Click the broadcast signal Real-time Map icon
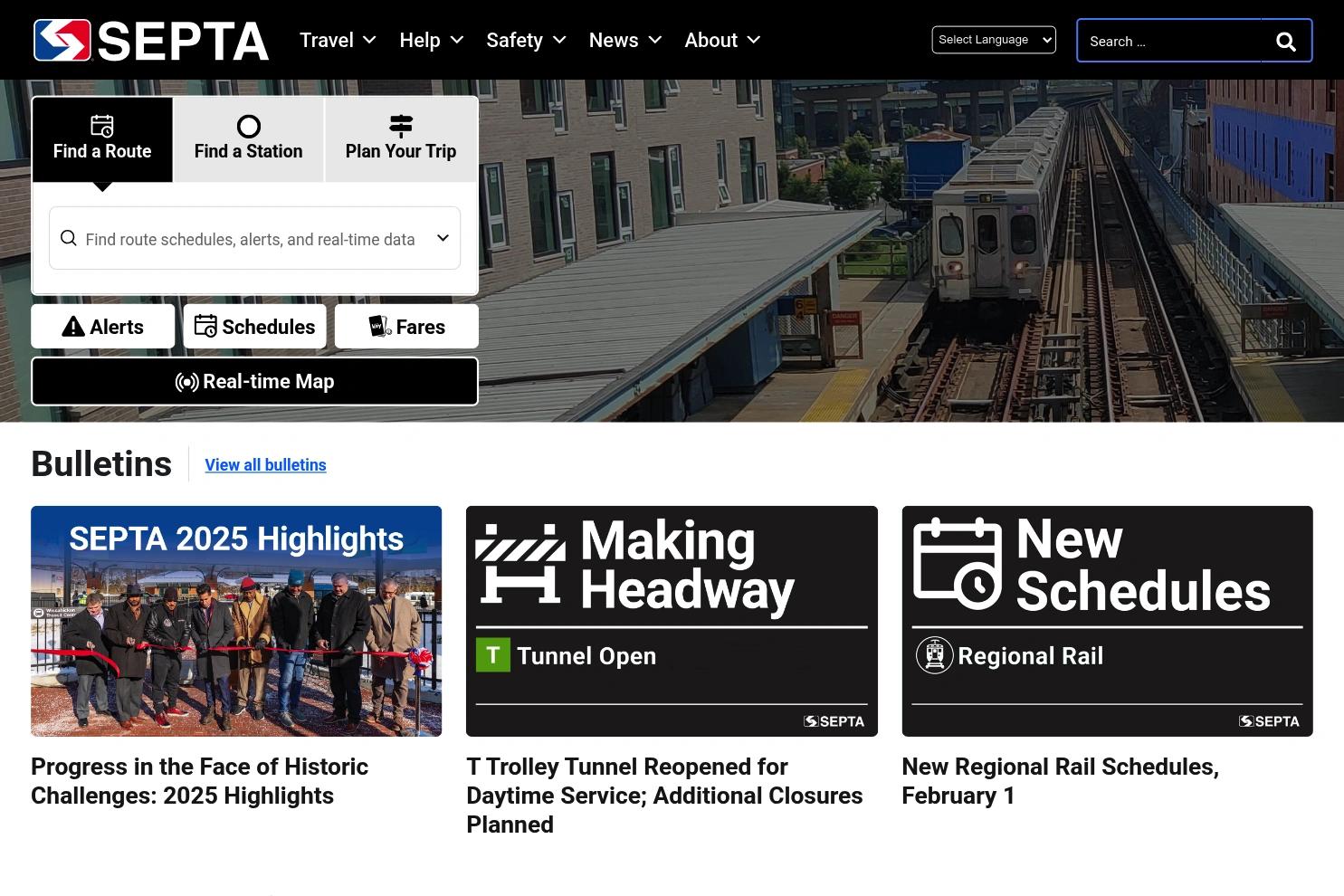The width and height of the screenshot is (1344, 896). 186,382
